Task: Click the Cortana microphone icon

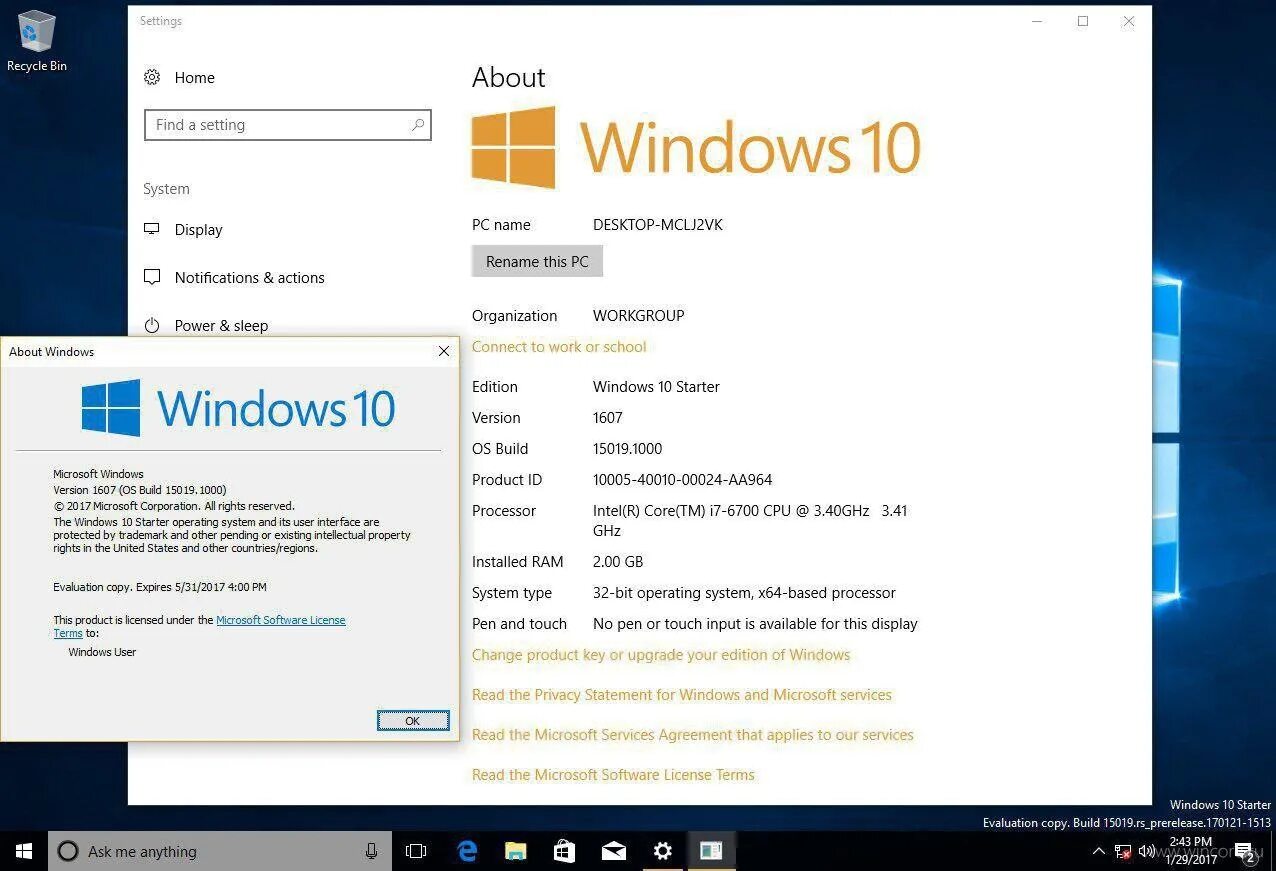Action: coord(372,851)
